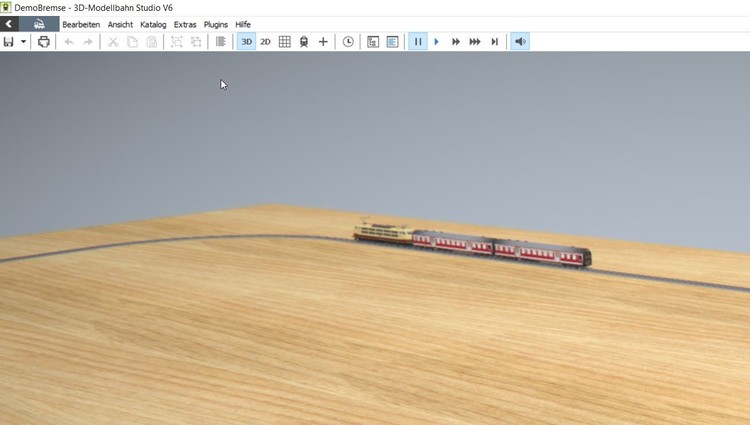Pause the simulation
The height and width of the screenshot is (425, 750).
point(418,42)
